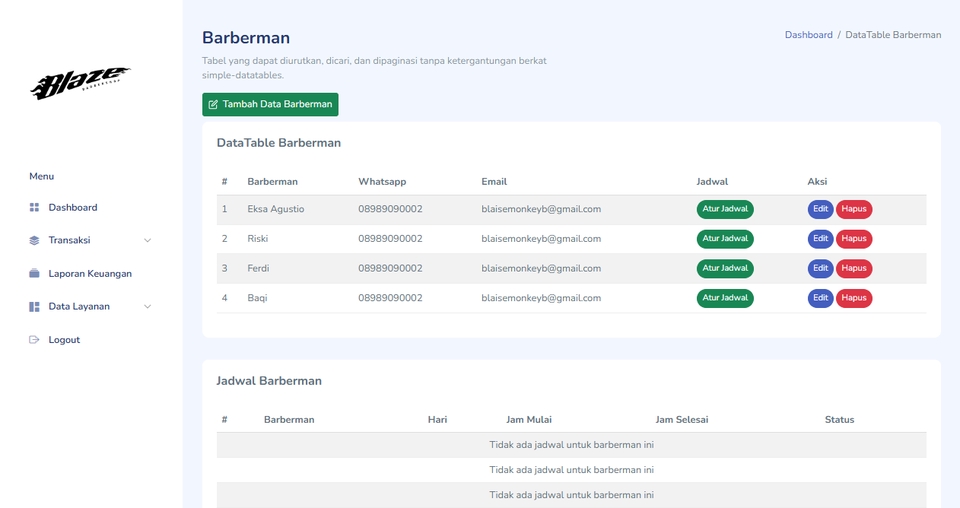Click the Logout arrow icon

34,340
